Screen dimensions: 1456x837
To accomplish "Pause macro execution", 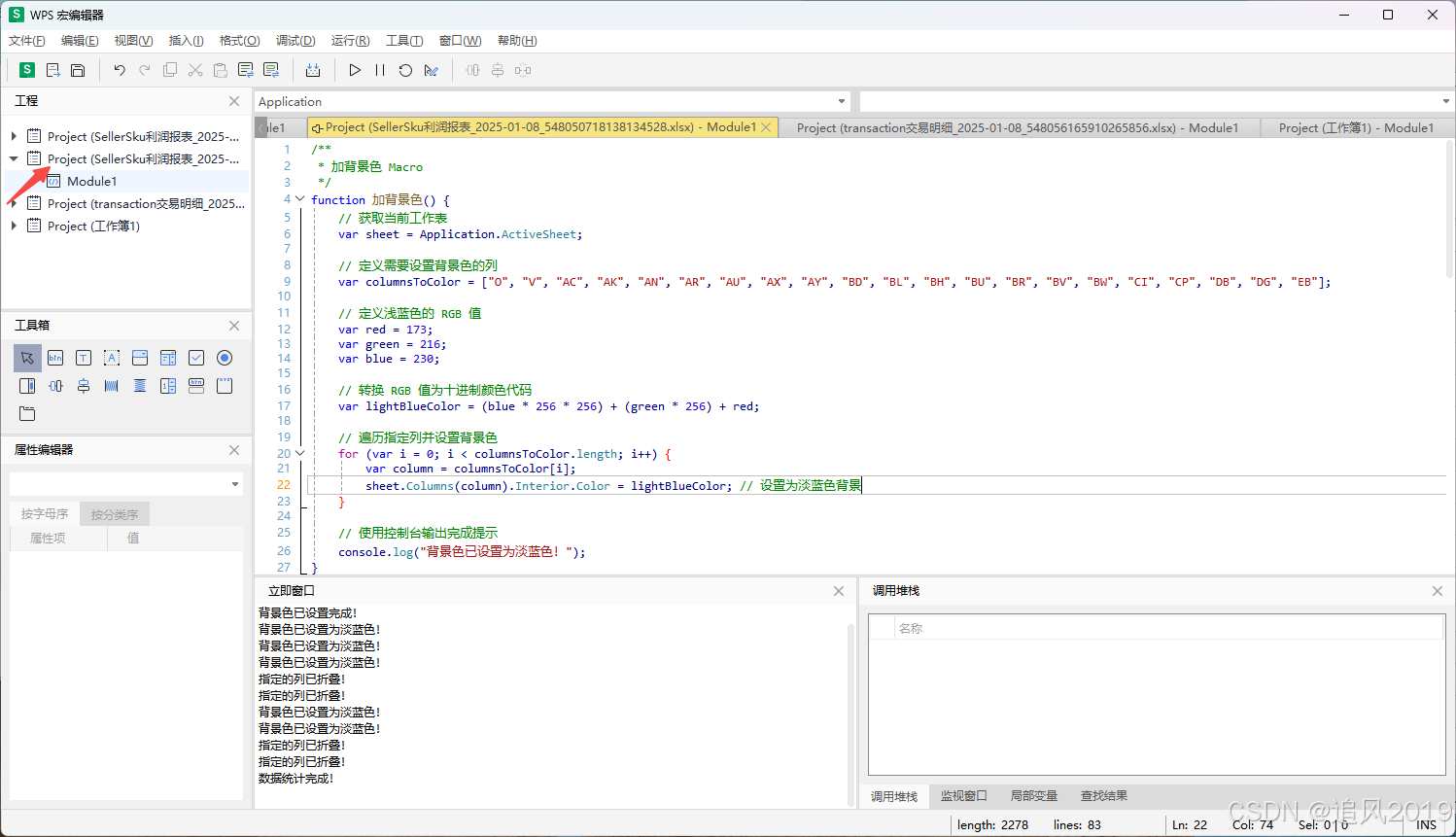I will coord(380,70).
